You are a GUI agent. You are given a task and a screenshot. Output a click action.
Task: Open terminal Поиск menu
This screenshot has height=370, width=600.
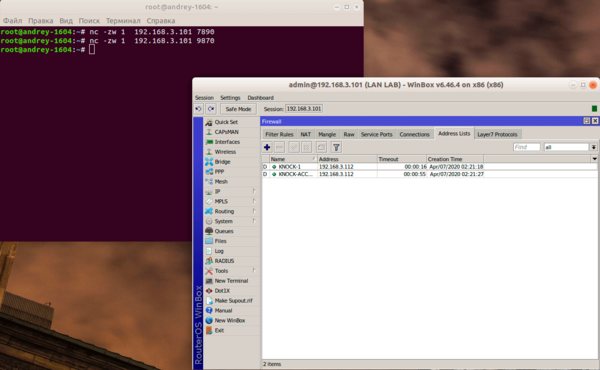[89, 21]
